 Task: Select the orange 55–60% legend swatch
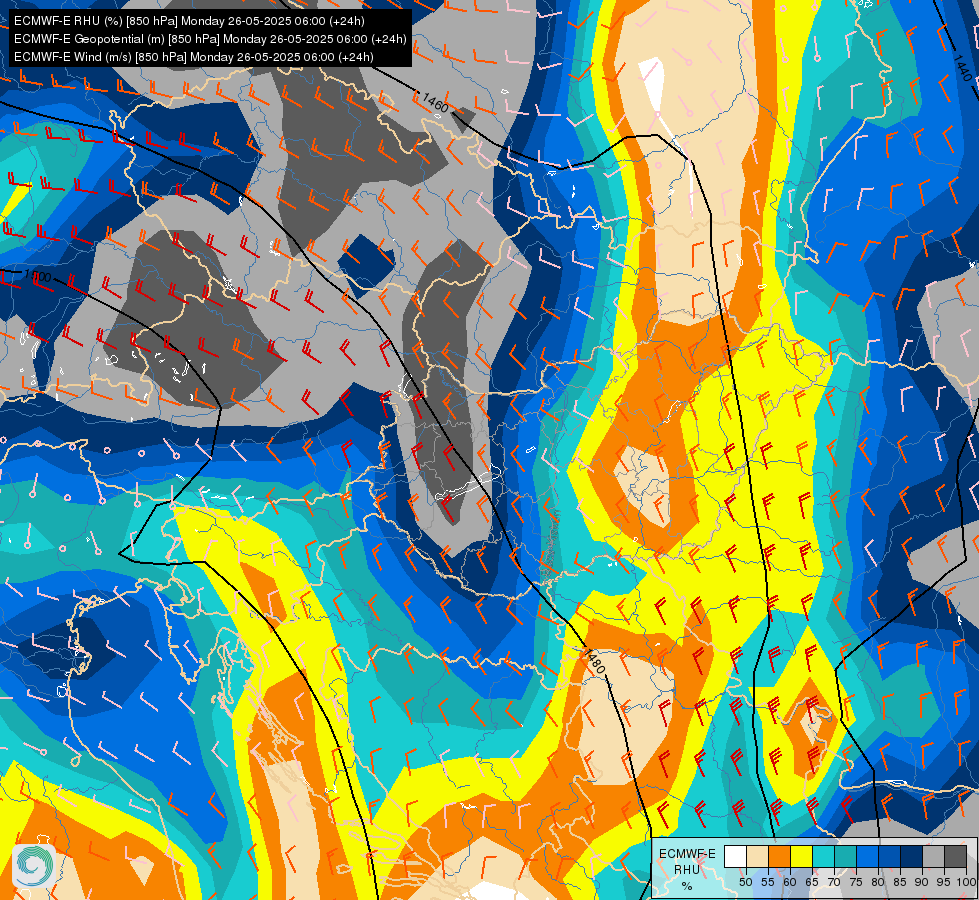pos(779,856)
